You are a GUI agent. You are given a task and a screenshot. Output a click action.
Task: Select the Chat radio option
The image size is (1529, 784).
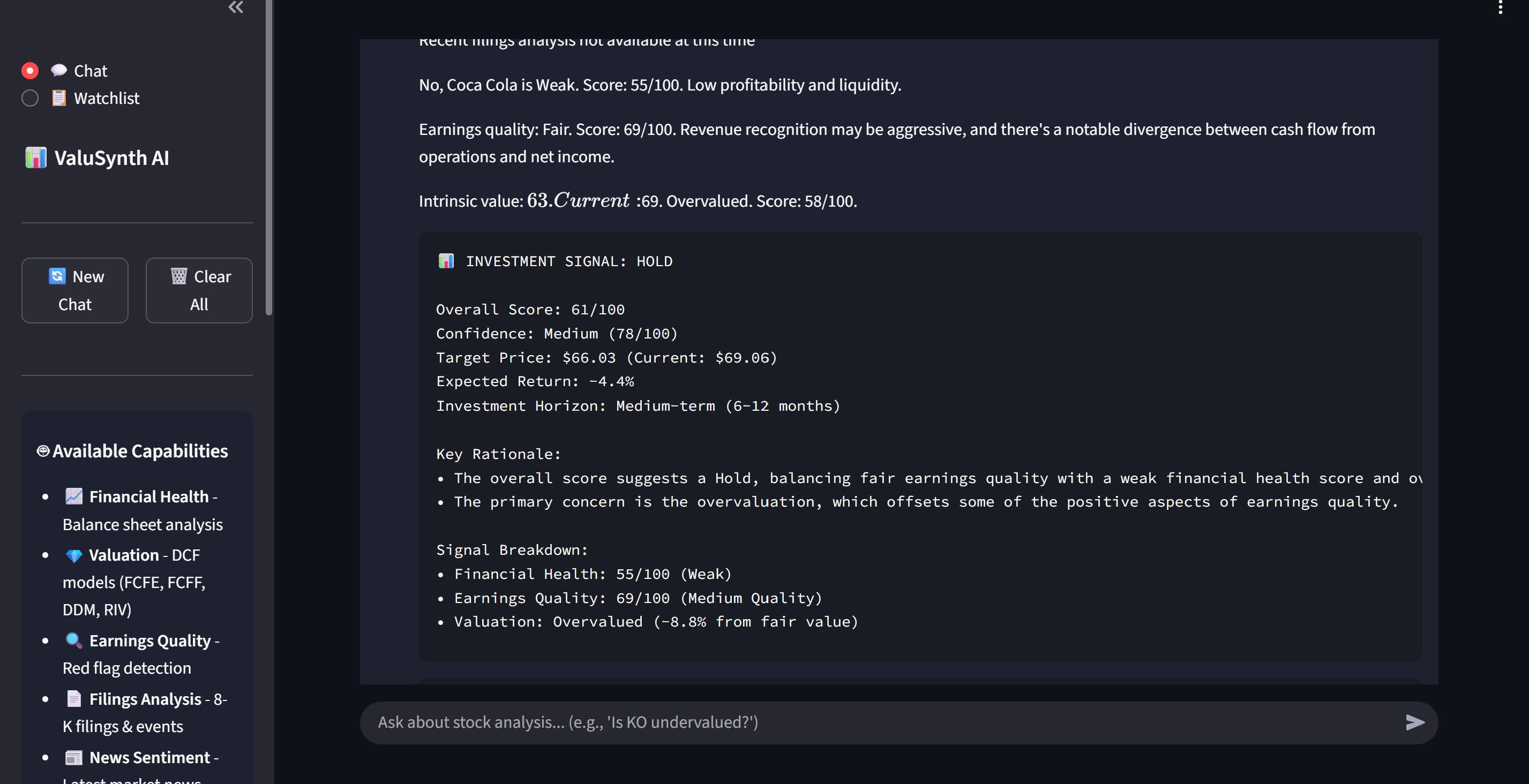31,71
